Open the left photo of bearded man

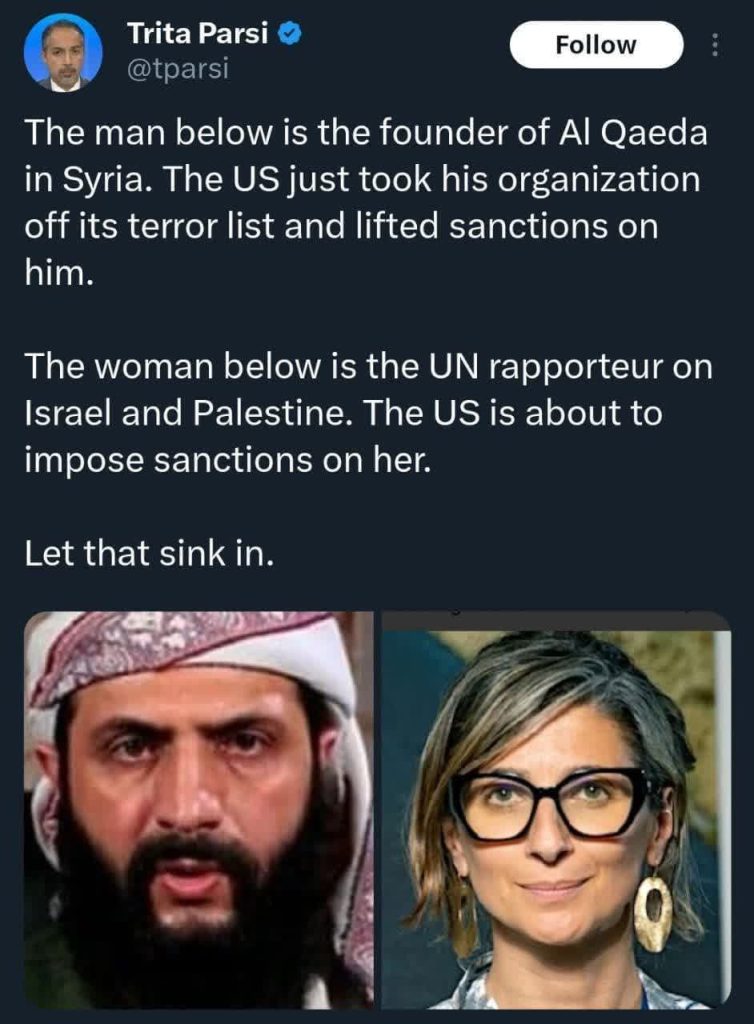[x=199, y=810]
